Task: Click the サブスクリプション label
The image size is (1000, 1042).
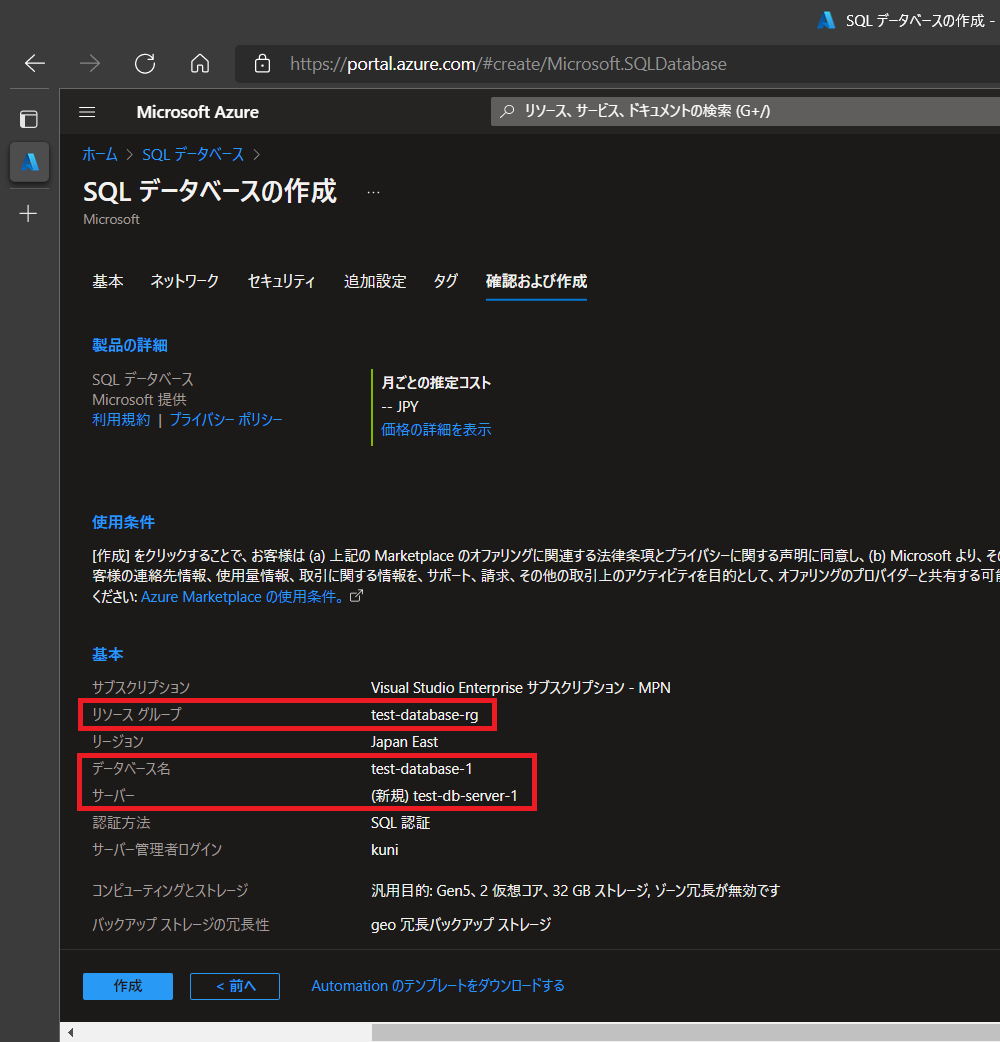Action: pyautogui.click(x=141, y=687)
